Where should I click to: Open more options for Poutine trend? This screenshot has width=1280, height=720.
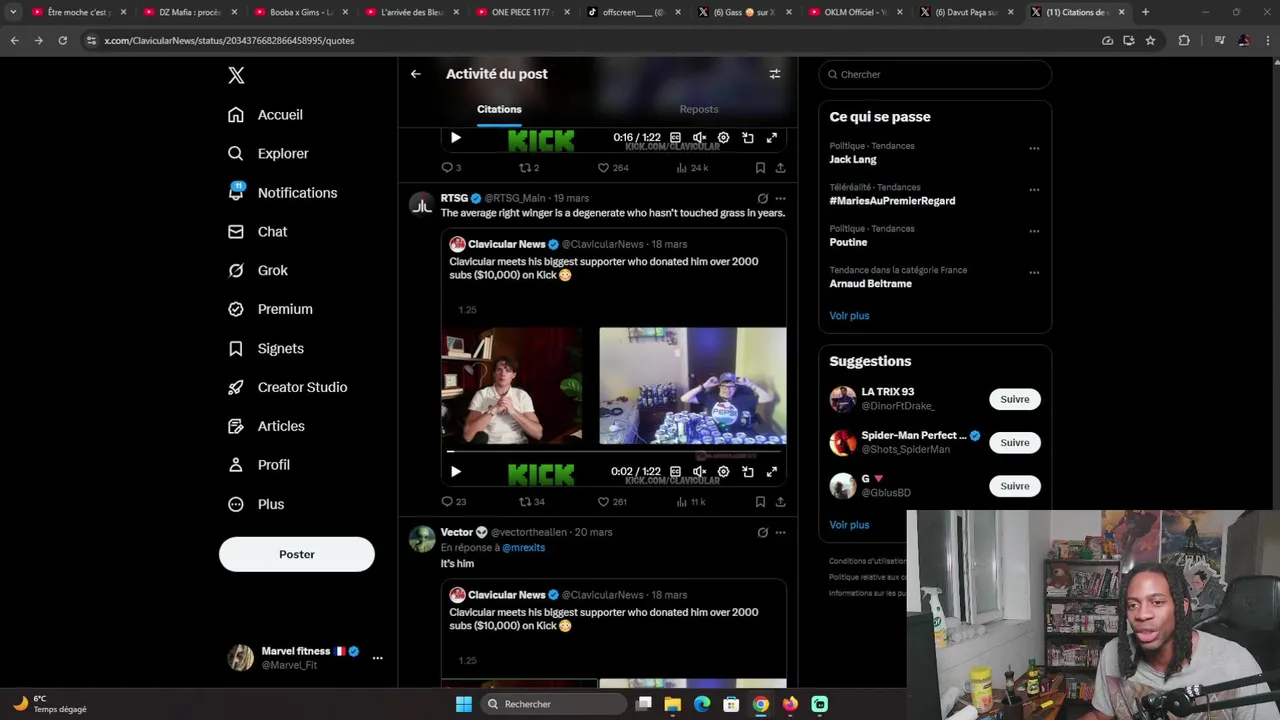tap(1034, 231)
